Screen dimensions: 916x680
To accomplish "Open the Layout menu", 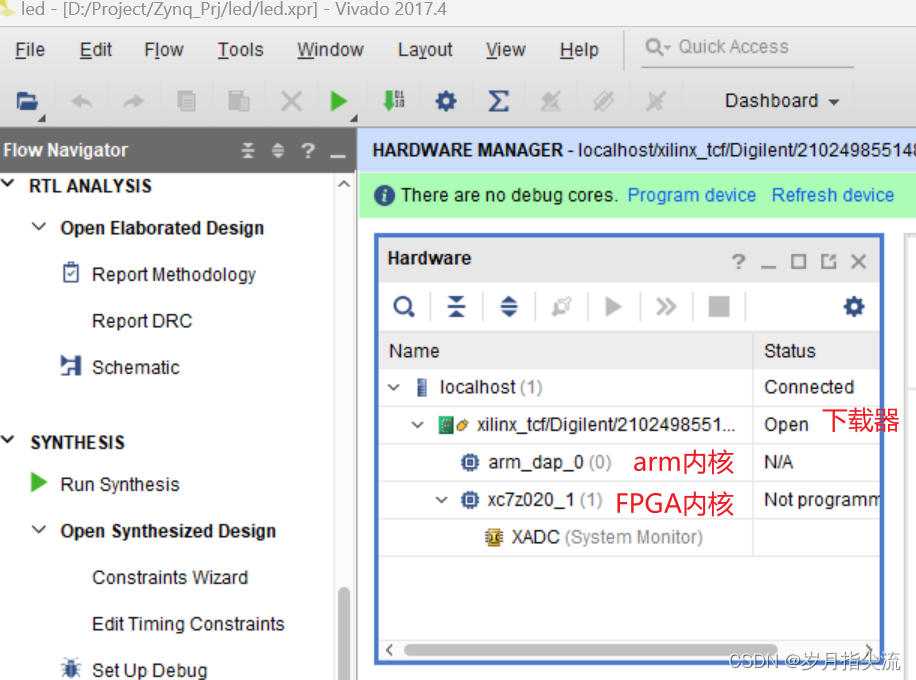I will click(x=425, y=50).
